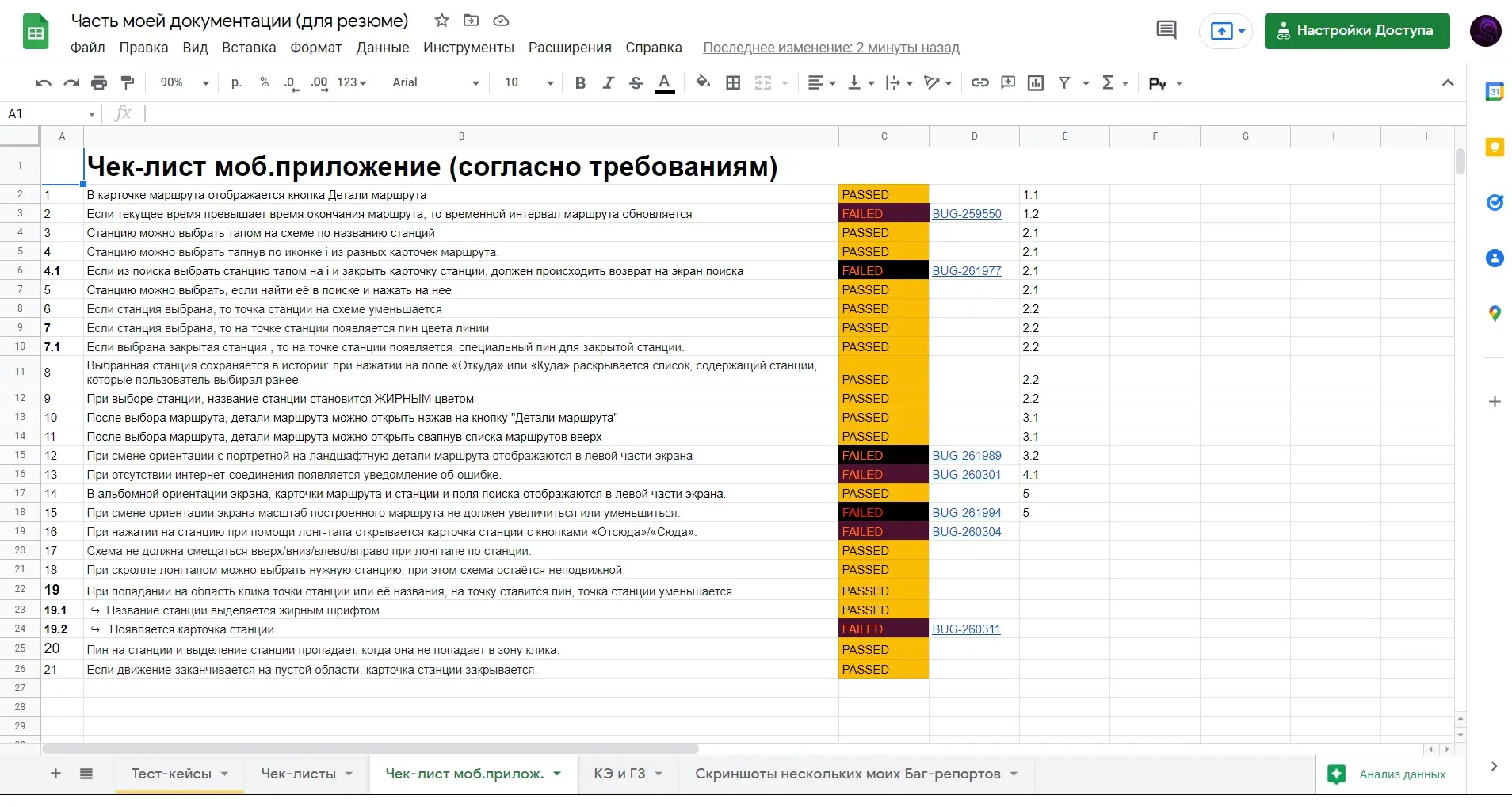Viewport: 1512px width, 807px height.
Task: Select the Paint format roller icon
Action: tap(127, 83)
